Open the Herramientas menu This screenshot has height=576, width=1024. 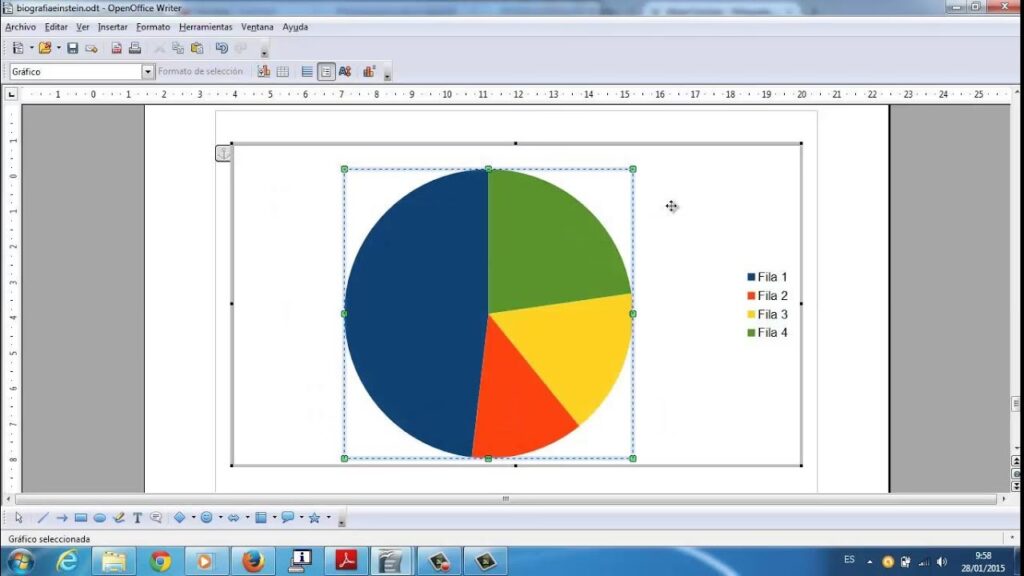coord(204,27)
